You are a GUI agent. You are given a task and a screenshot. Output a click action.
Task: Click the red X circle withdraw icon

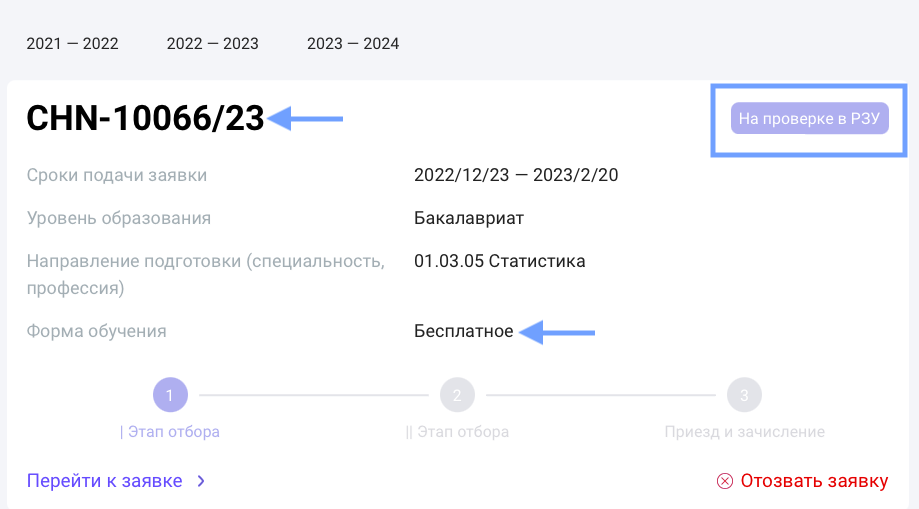(725, 481)
